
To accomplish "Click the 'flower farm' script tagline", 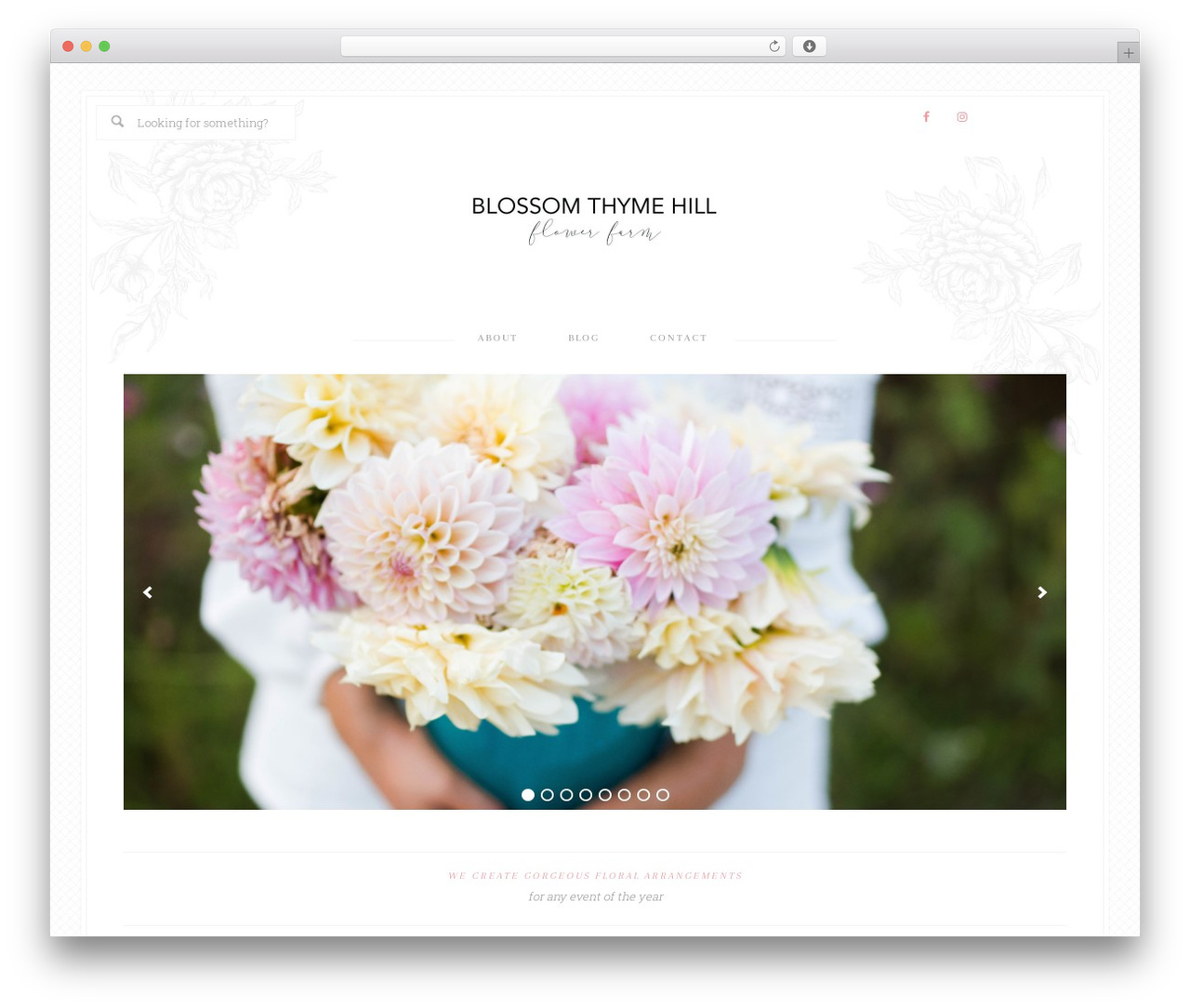I will point(594,232).
